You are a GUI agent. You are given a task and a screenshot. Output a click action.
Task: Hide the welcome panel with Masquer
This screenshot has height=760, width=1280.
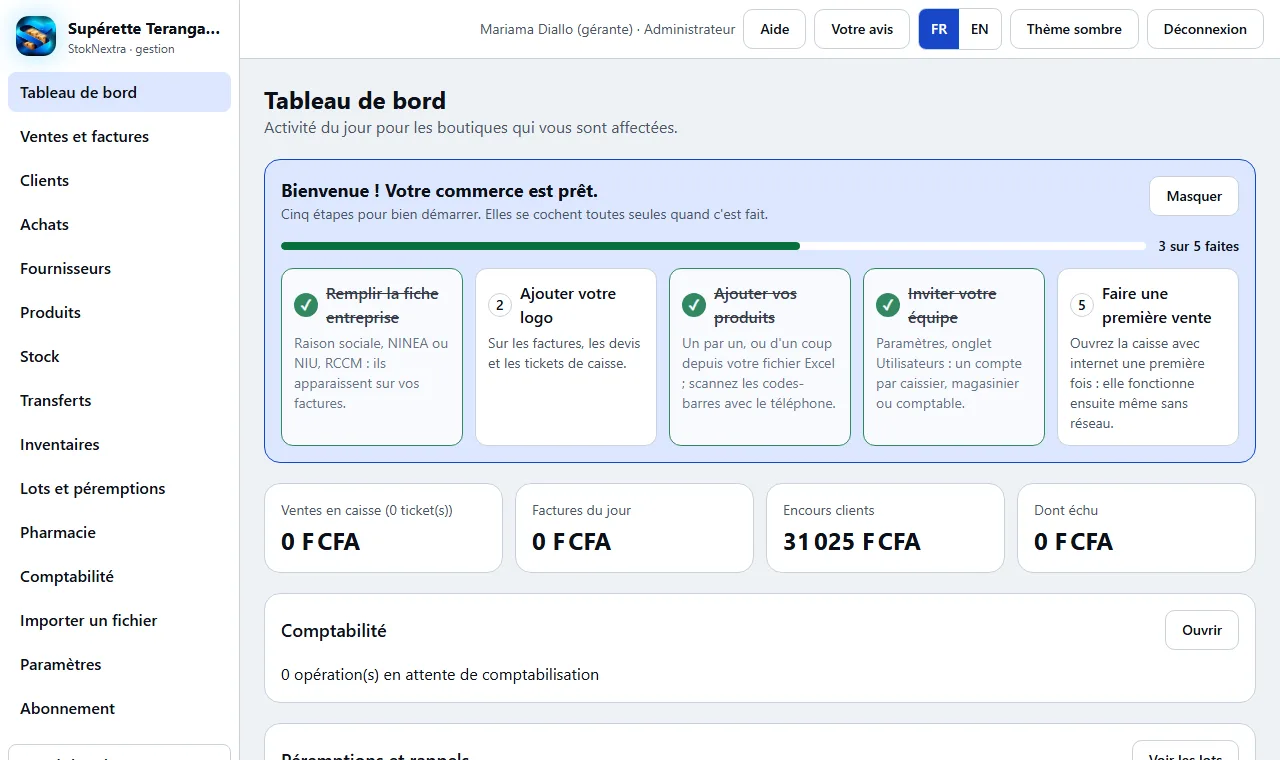pyautogui.click(x=1194, y=196)
